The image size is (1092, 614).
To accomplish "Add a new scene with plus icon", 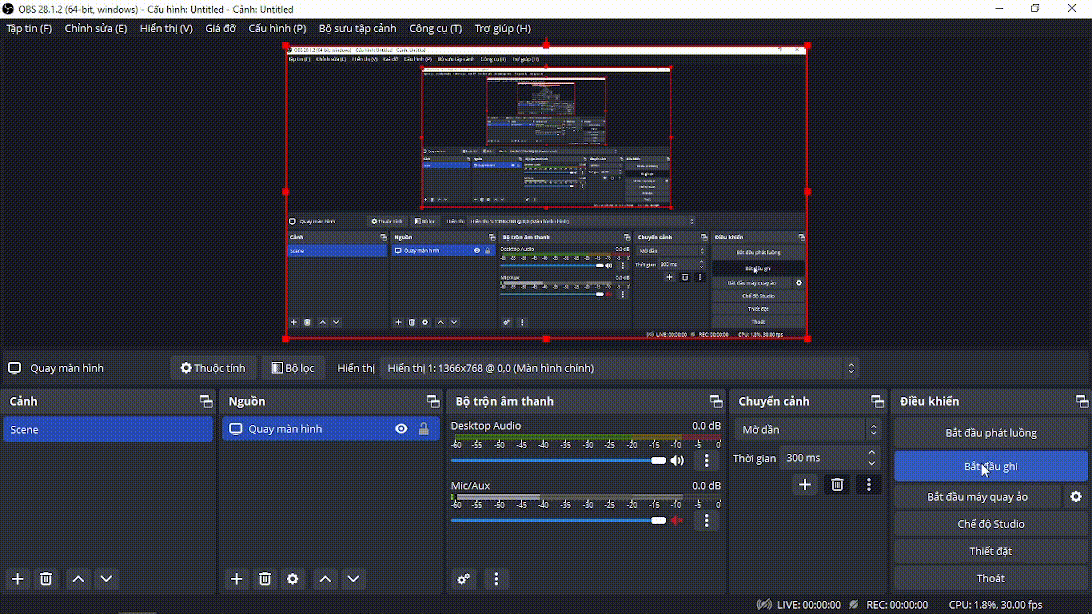I will 17,579.
